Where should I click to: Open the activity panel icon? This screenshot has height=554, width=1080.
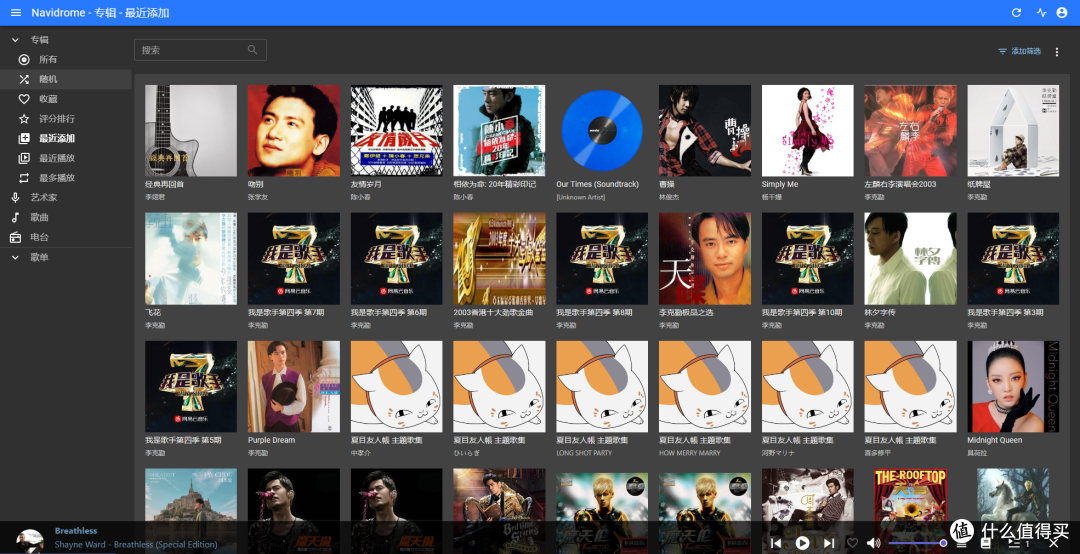tap(1041, 12)
